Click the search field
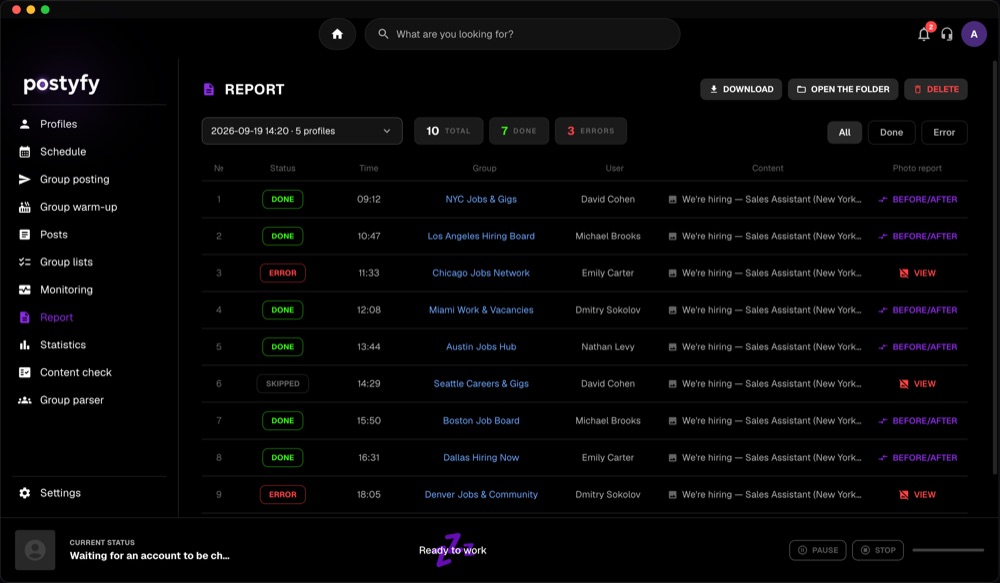 point(522,34)
